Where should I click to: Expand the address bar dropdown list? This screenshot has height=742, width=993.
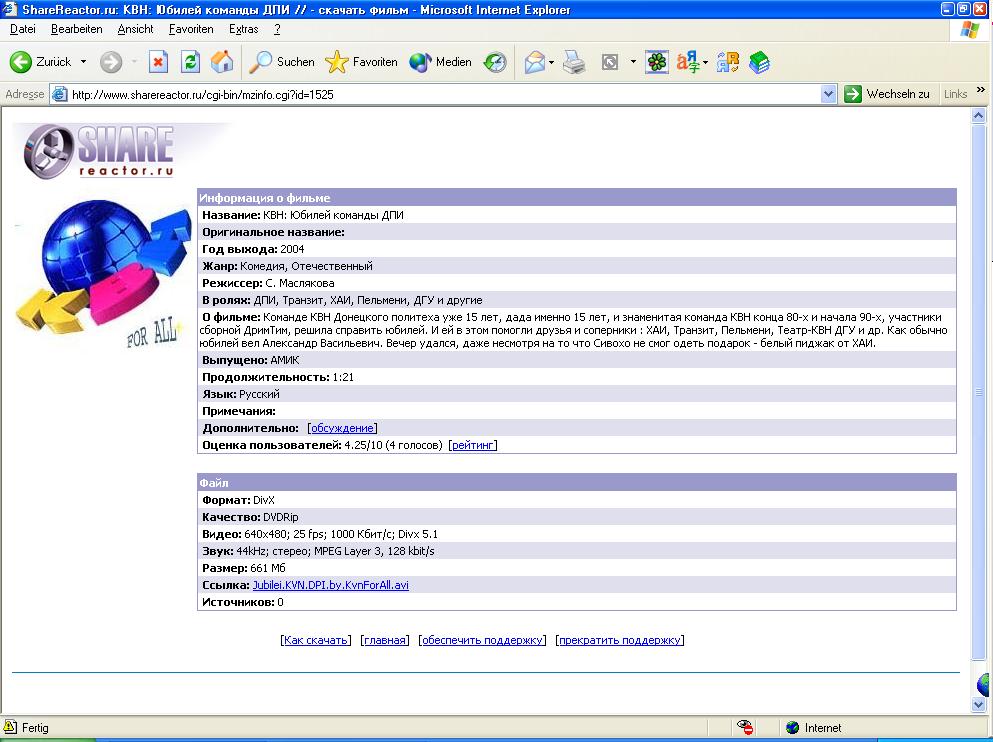828,94
